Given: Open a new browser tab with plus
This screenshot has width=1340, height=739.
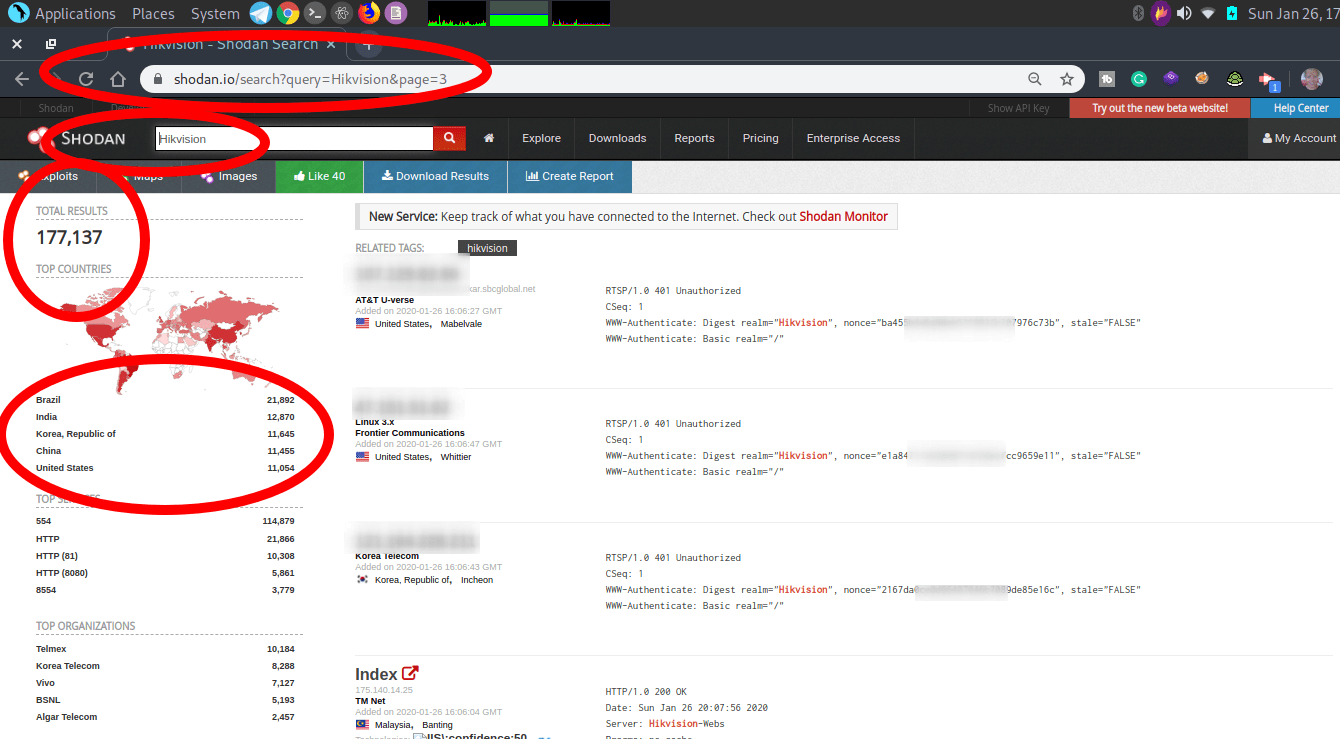Looking at the screenshot, I should click(368, 44).
